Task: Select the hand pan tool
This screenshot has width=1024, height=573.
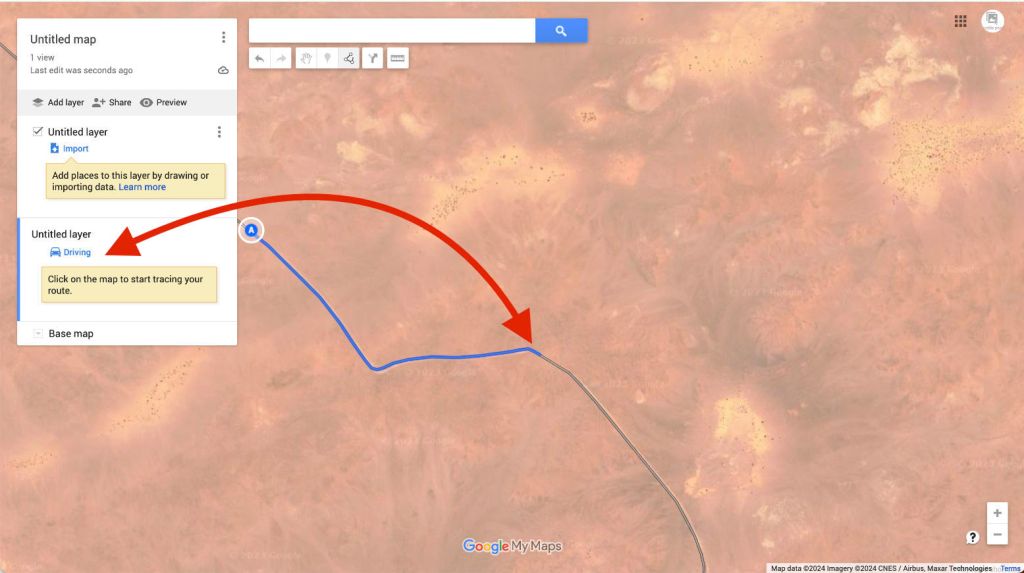Action: [x=306, y=59]
